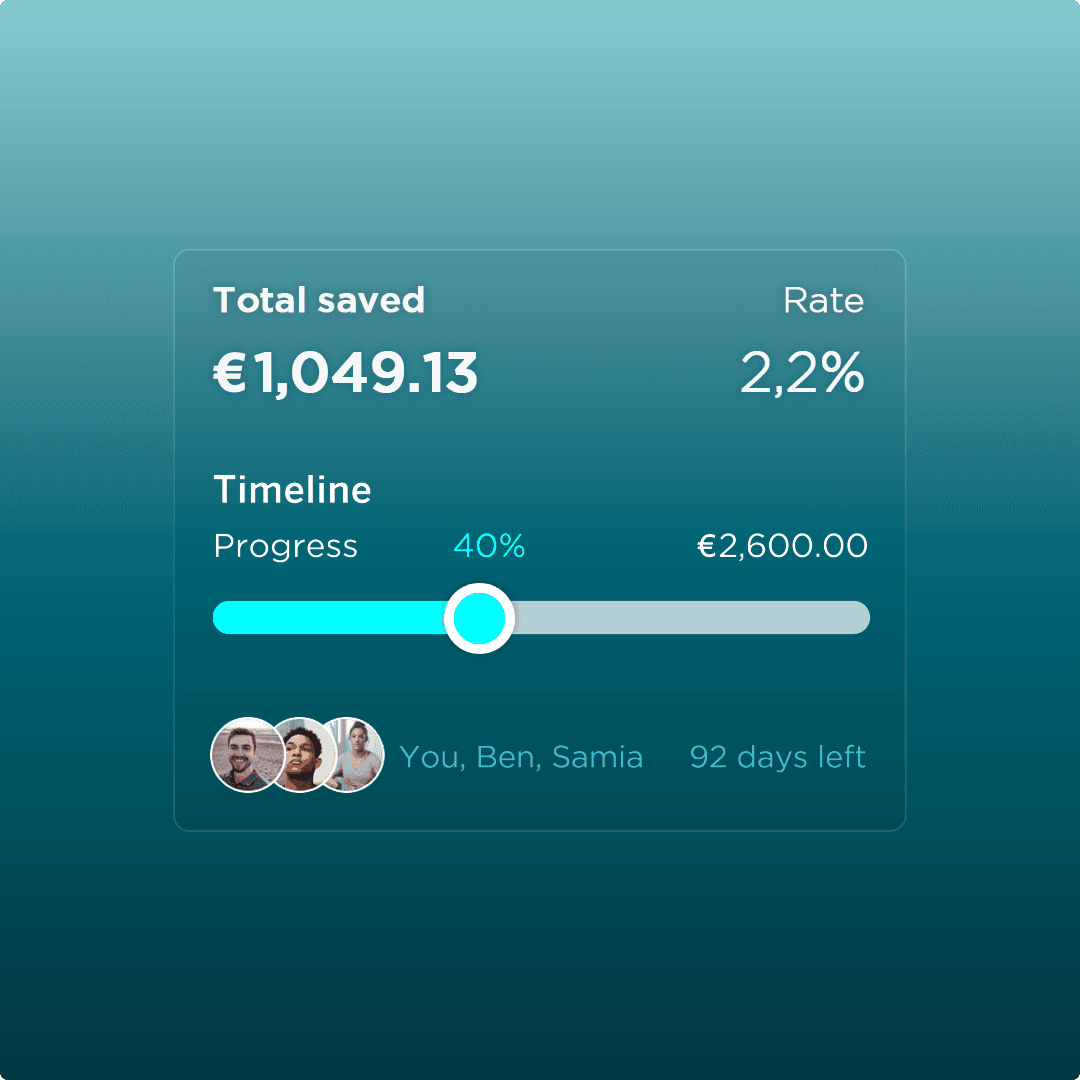Click the "92 days left" text

777,757
